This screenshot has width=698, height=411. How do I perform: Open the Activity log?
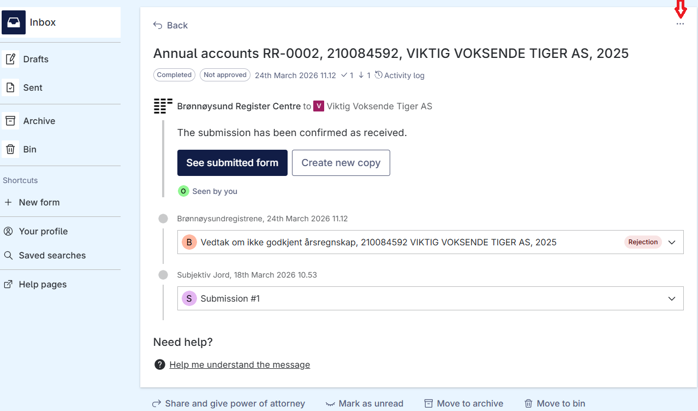coord(399,75)
